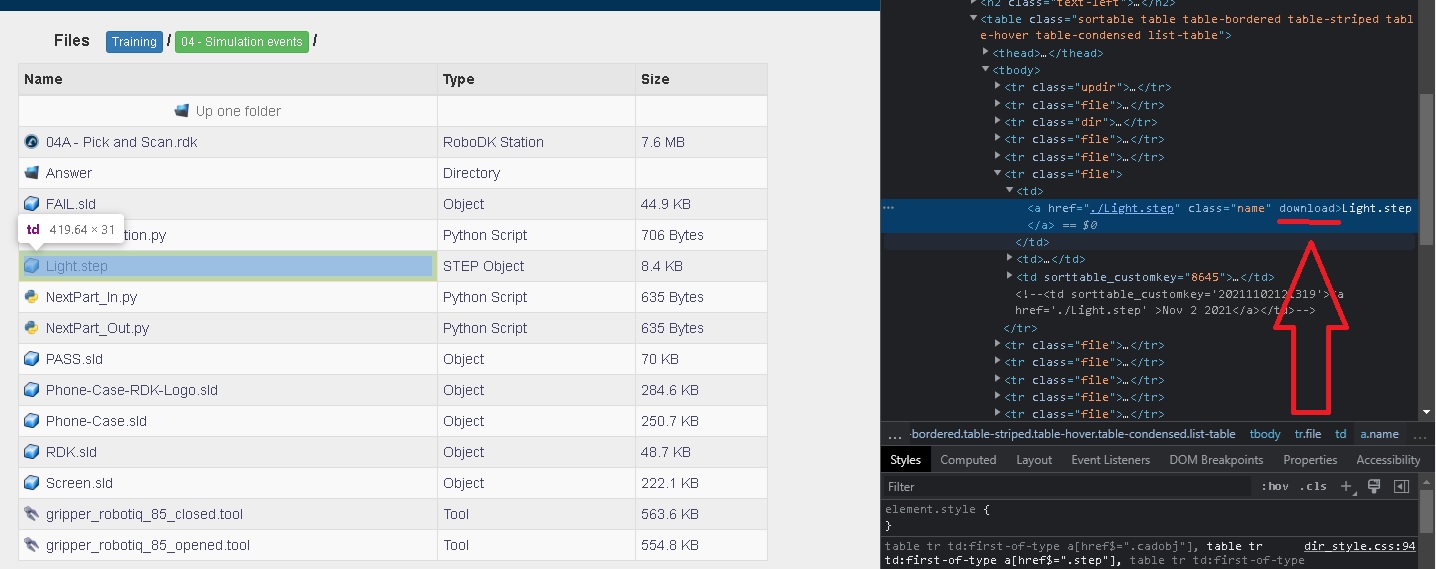Click the Answer directory folder icon
The width and height of the screenshot is (1436, 569).
pos(31,173)
